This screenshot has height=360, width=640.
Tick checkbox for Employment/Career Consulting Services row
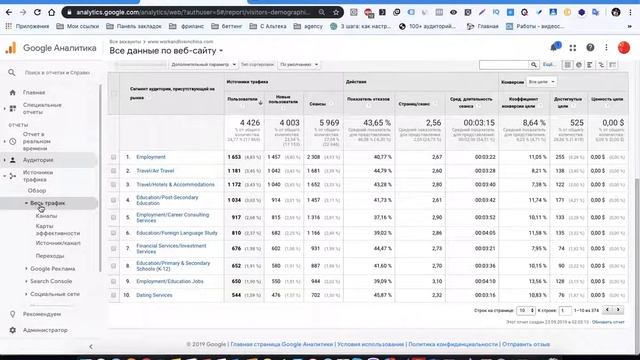point(113,217)
